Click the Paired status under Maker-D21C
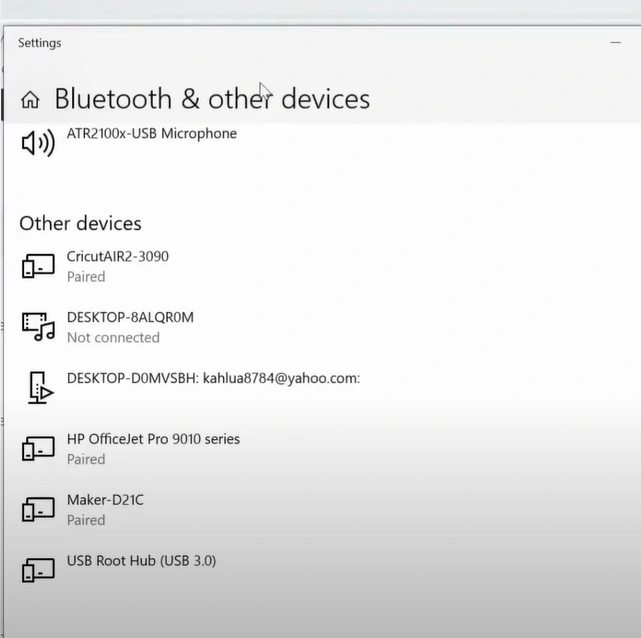The height and width of the screenshot is (638, 641). click(86, 521)
